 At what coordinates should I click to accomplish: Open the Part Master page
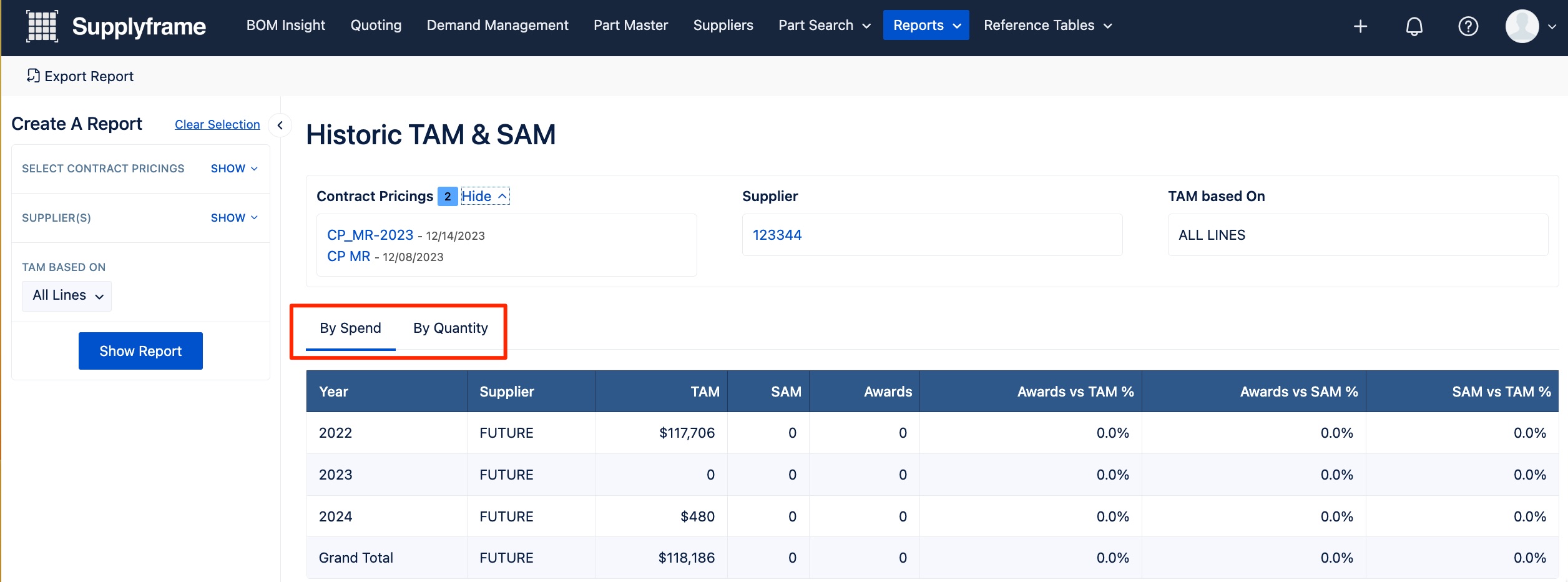click(x=630, y=25)
